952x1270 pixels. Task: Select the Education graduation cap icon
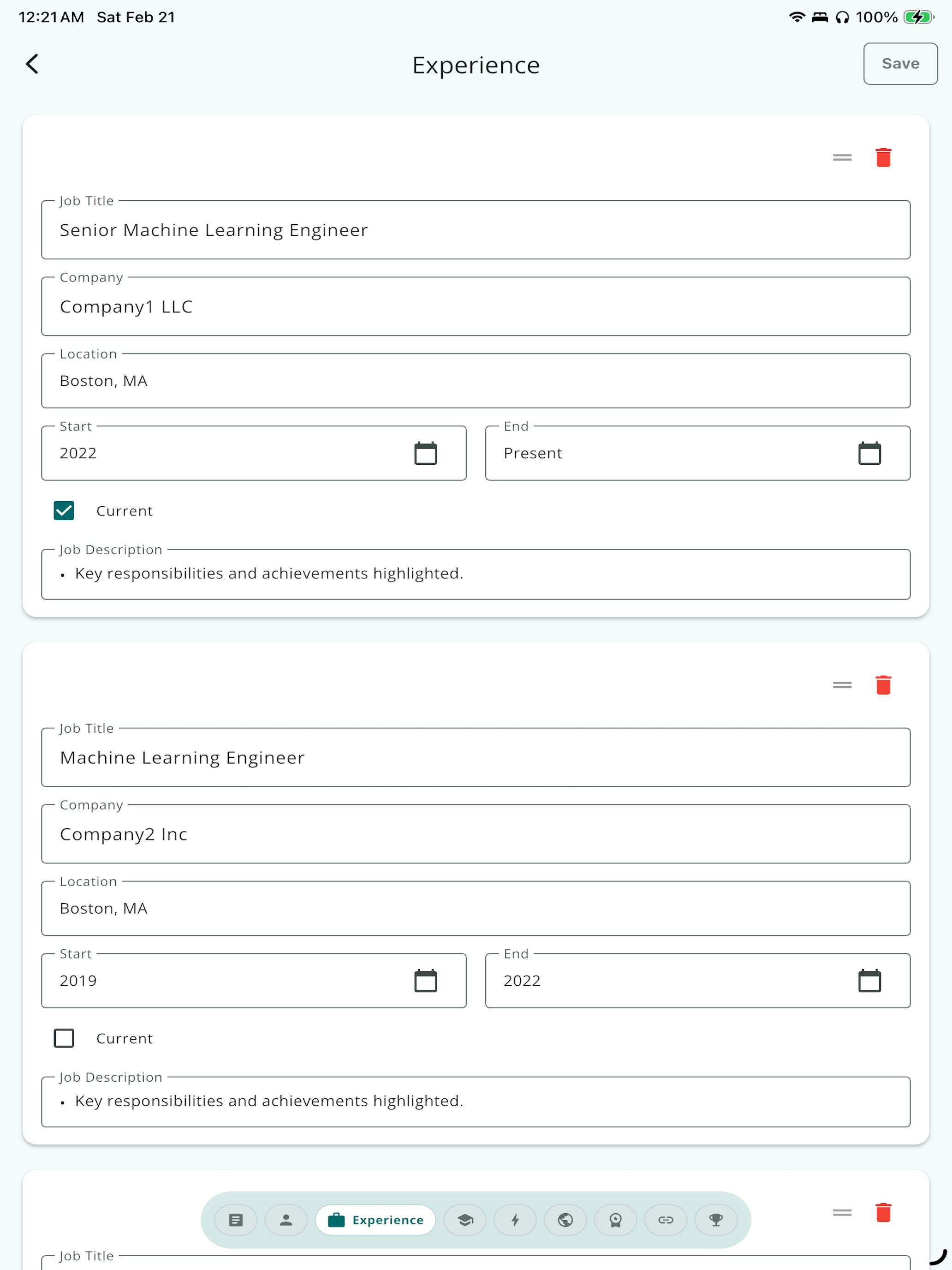[x=465, y=1220]
